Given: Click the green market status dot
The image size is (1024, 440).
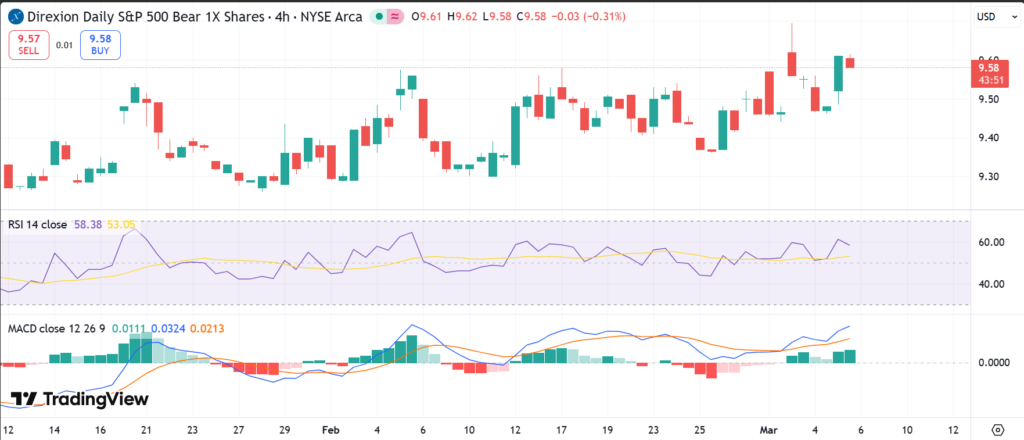Looking at the screenshot, I should coord(378,17).
